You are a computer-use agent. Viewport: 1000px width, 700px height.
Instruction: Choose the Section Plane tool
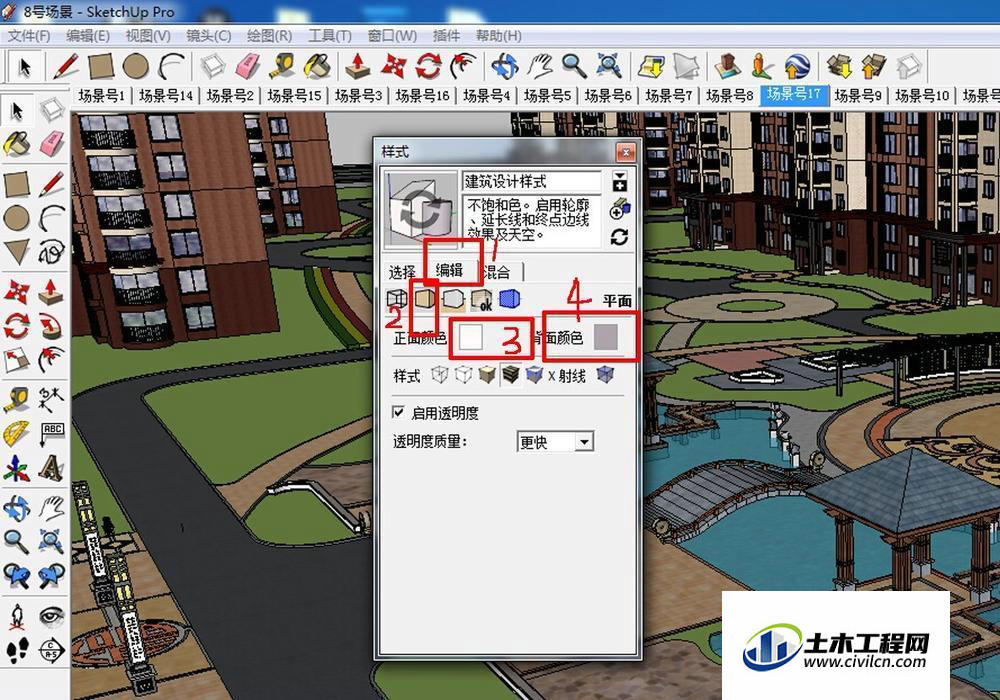[x=52, y=650]
